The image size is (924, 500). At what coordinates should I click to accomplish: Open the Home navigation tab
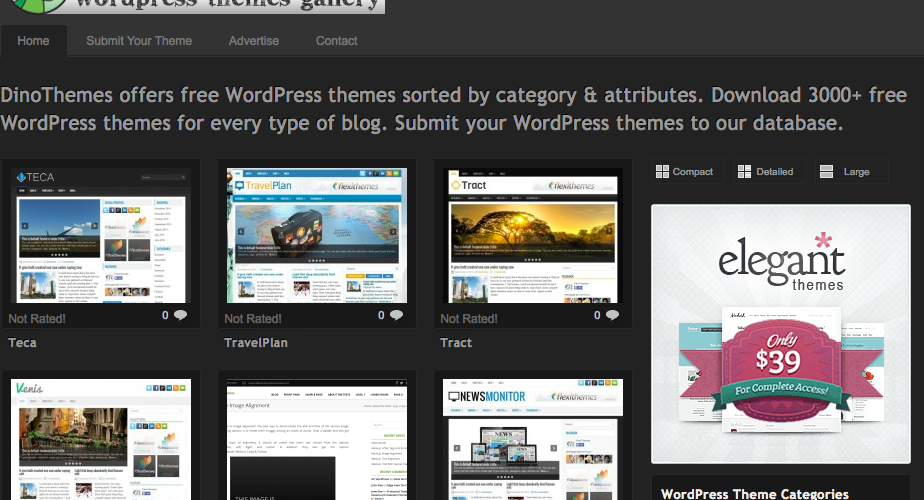(33, 41)
